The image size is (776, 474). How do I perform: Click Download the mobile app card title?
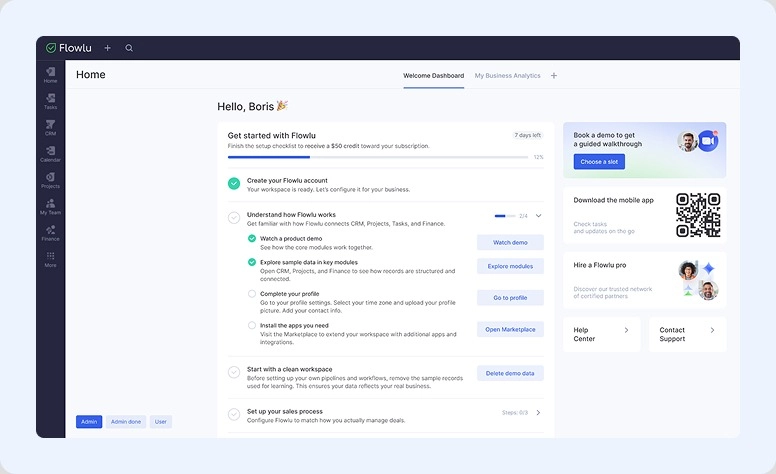pyautogui.click(x=614, y=200)
